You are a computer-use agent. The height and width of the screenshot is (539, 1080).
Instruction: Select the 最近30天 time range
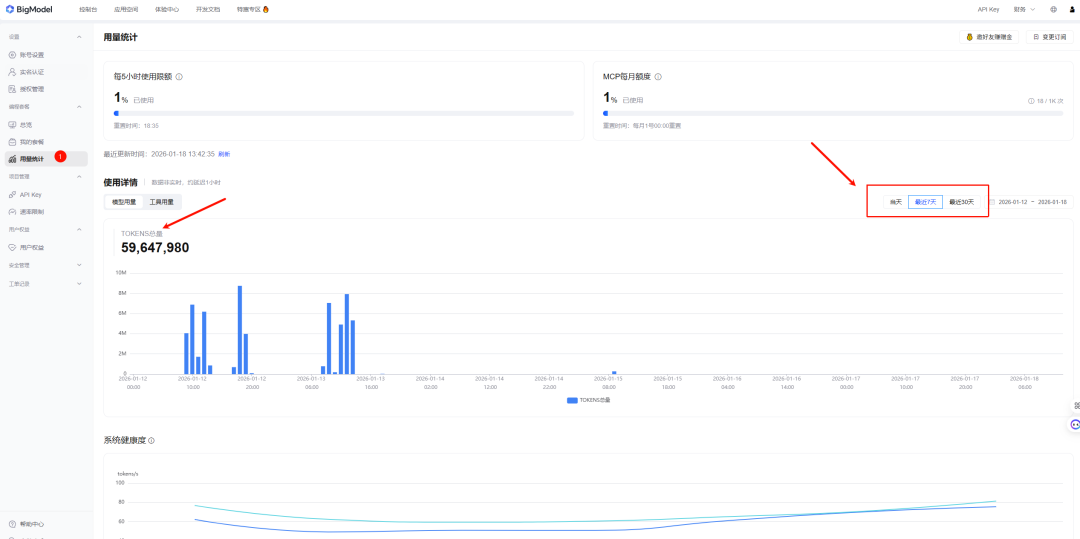pos(962,202)
